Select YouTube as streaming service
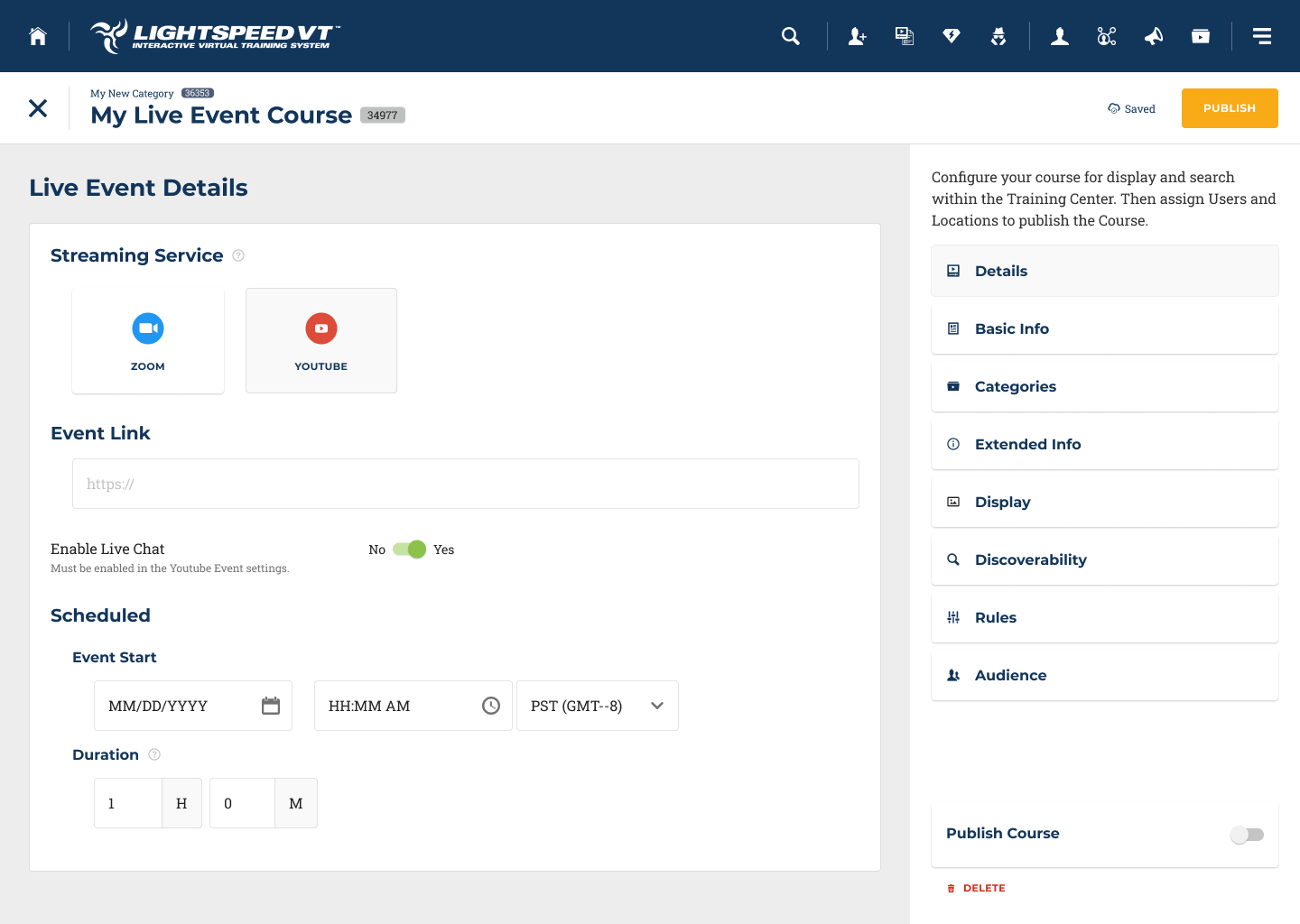Image resolution: width=1300 pixels, height=924 pixels. [x=321, y=341]
